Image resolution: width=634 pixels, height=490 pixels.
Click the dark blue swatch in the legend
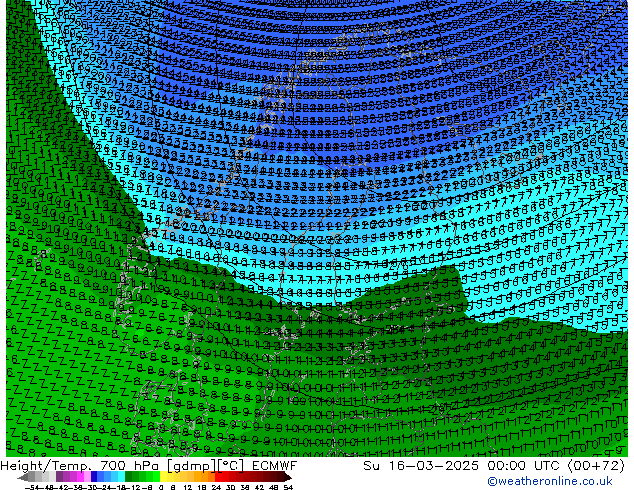tap(94, 476)
